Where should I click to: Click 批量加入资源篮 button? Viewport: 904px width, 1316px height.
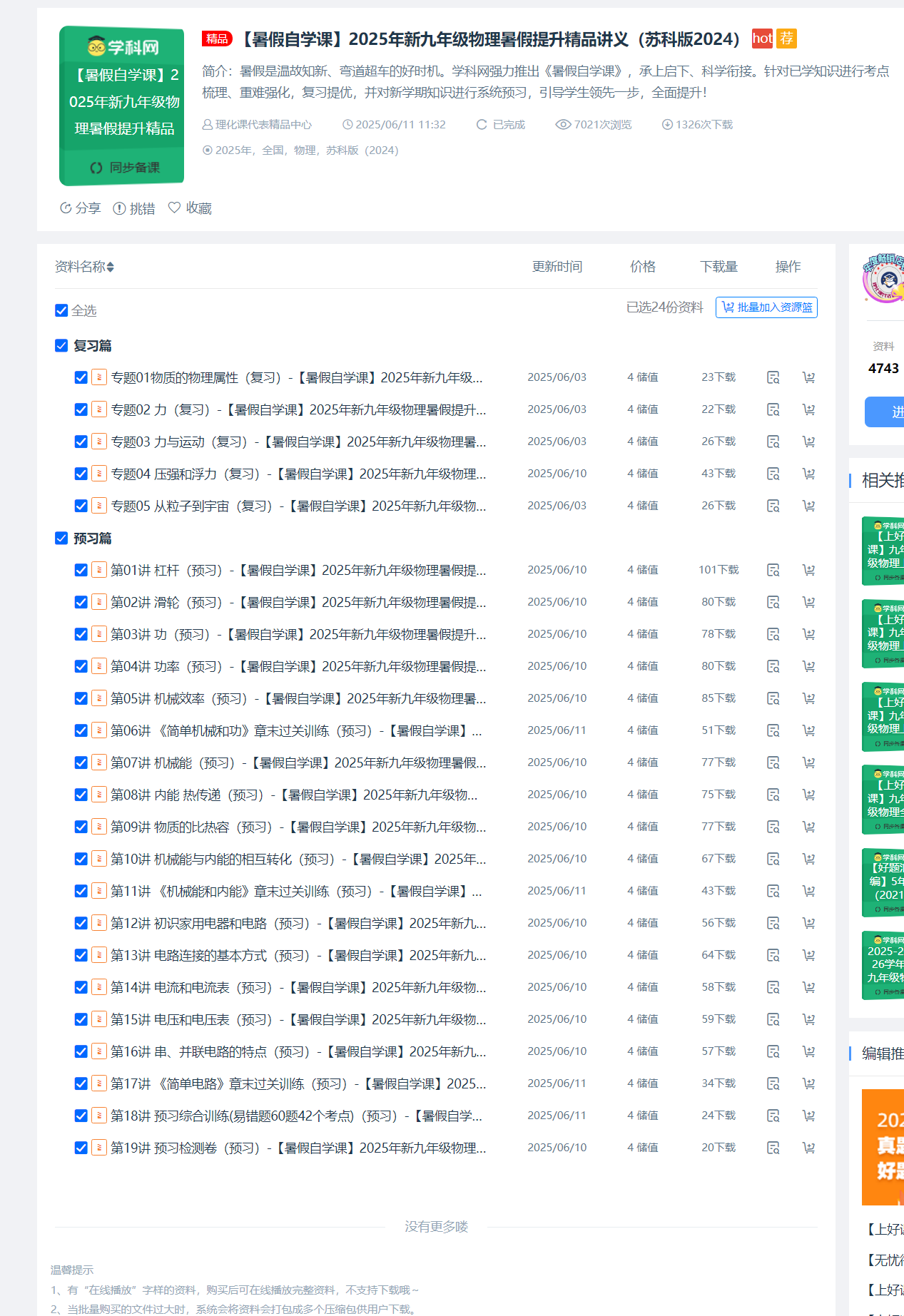coord(766,307)
